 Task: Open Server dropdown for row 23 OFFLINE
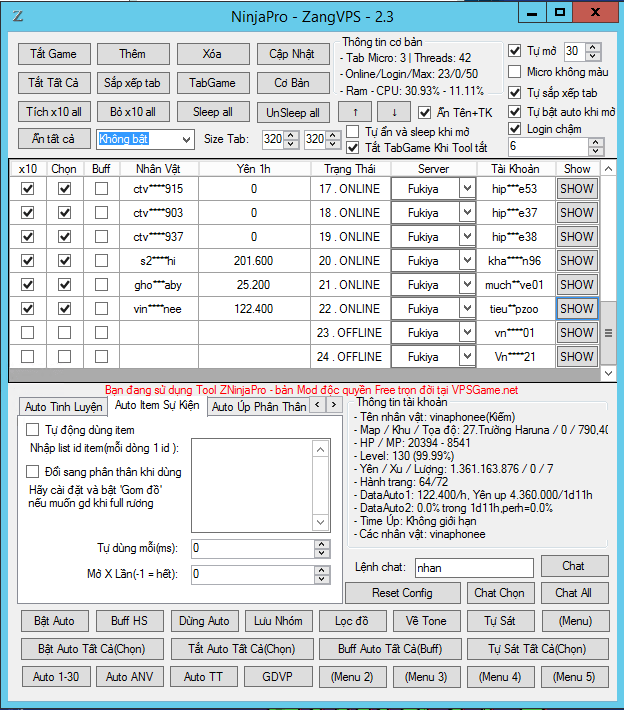467,332
